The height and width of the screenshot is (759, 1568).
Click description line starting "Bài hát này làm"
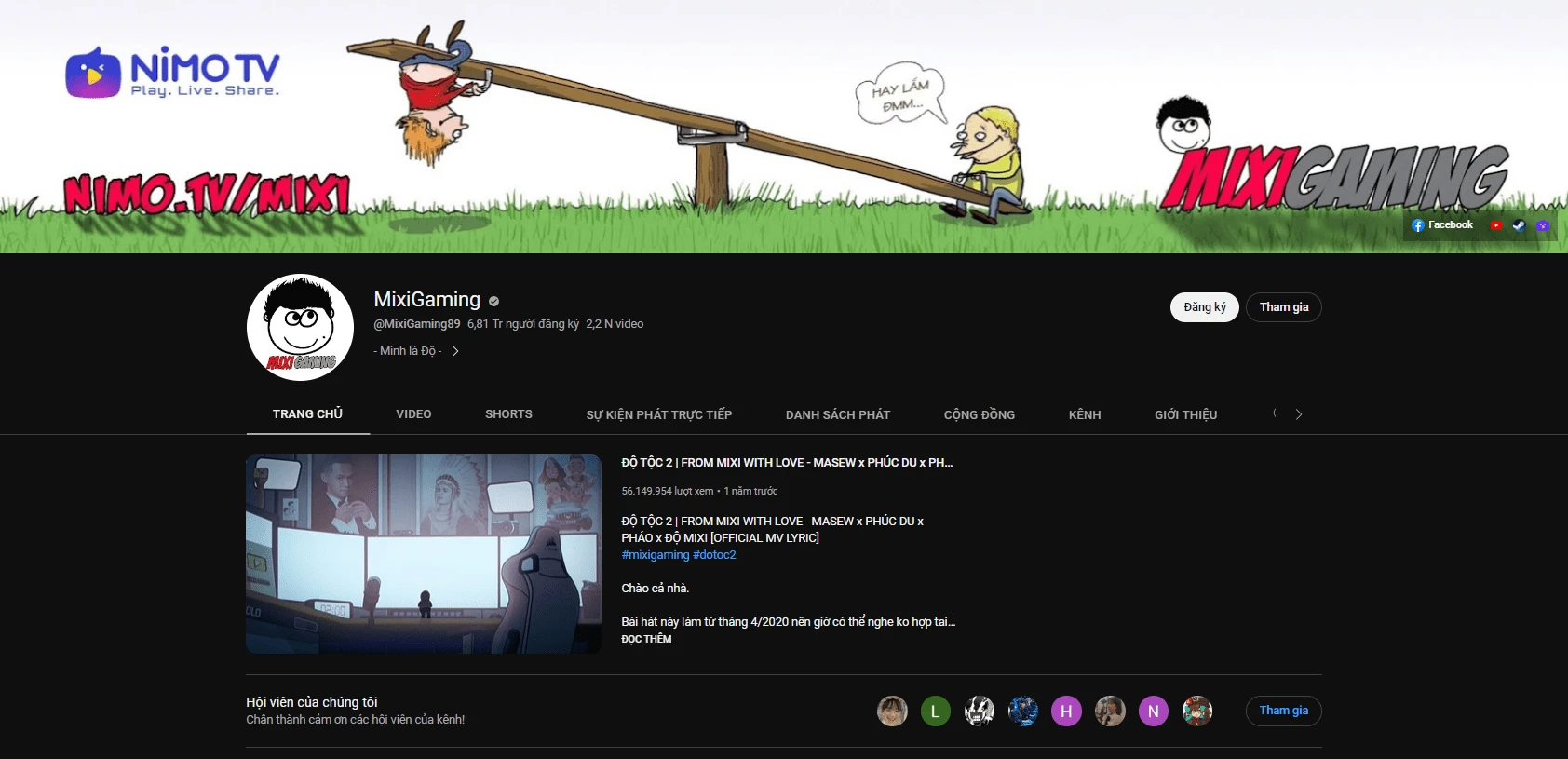[x=789, y=622]
